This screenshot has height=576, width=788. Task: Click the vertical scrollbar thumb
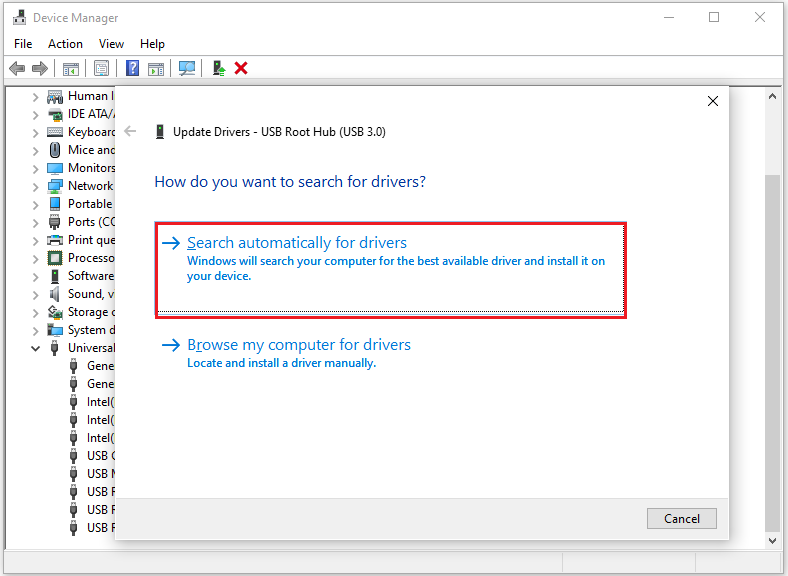click(x=772, y=352)
